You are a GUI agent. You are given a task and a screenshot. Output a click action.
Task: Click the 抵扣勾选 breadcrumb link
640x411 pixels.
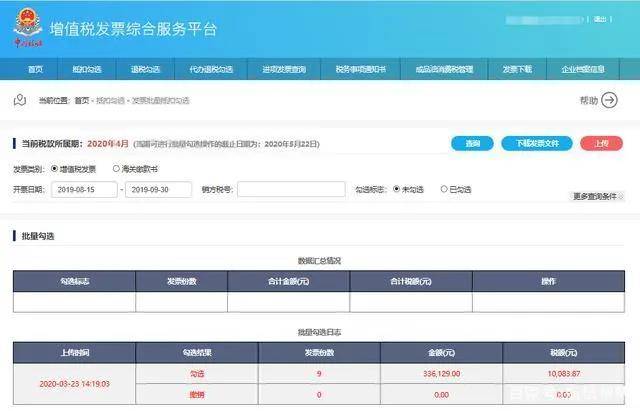pos(110,100)
